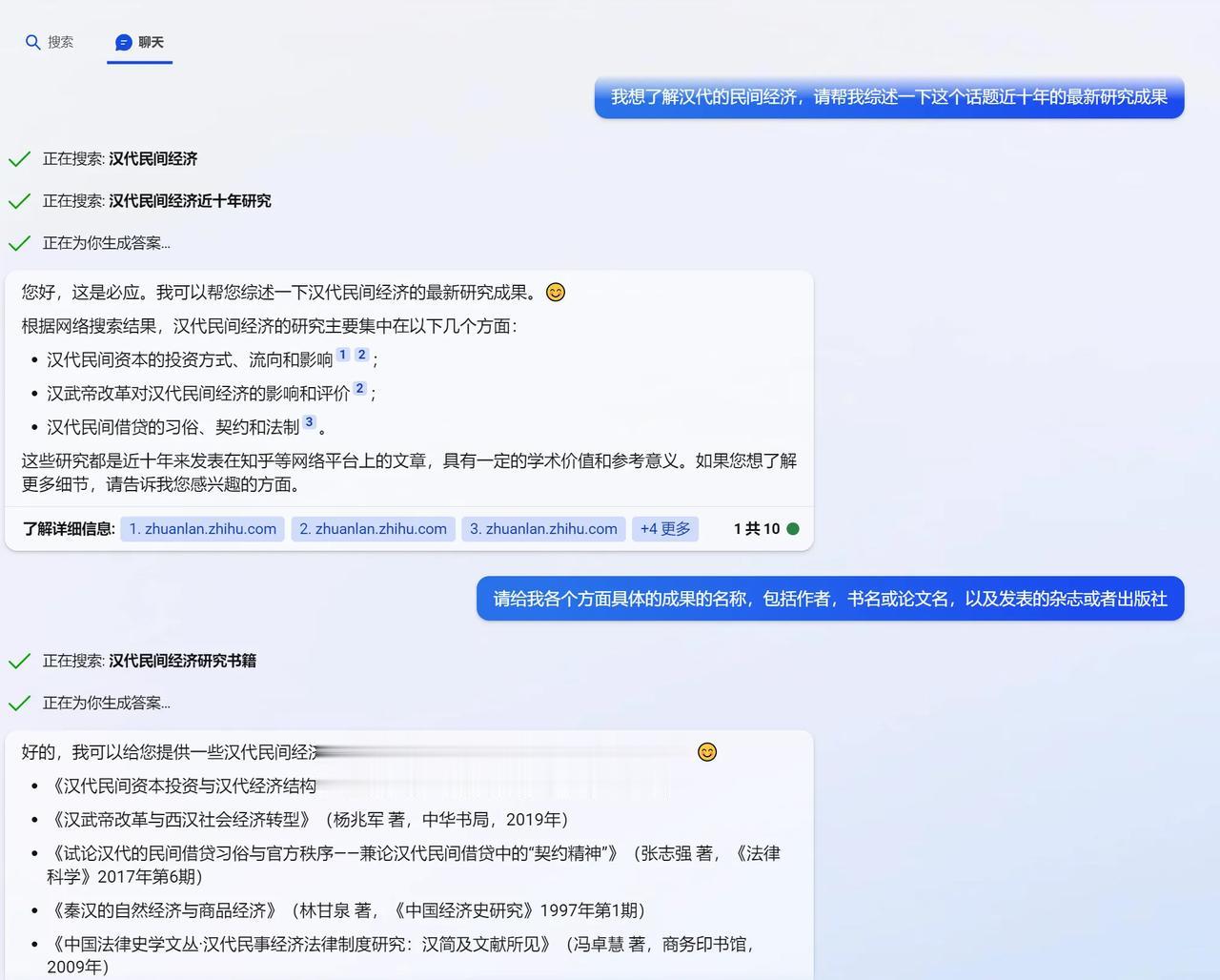Click the user message requesting 作者，书名或论文名
The height and width of the screenshot is (980, 1220).
coord(830,599)
